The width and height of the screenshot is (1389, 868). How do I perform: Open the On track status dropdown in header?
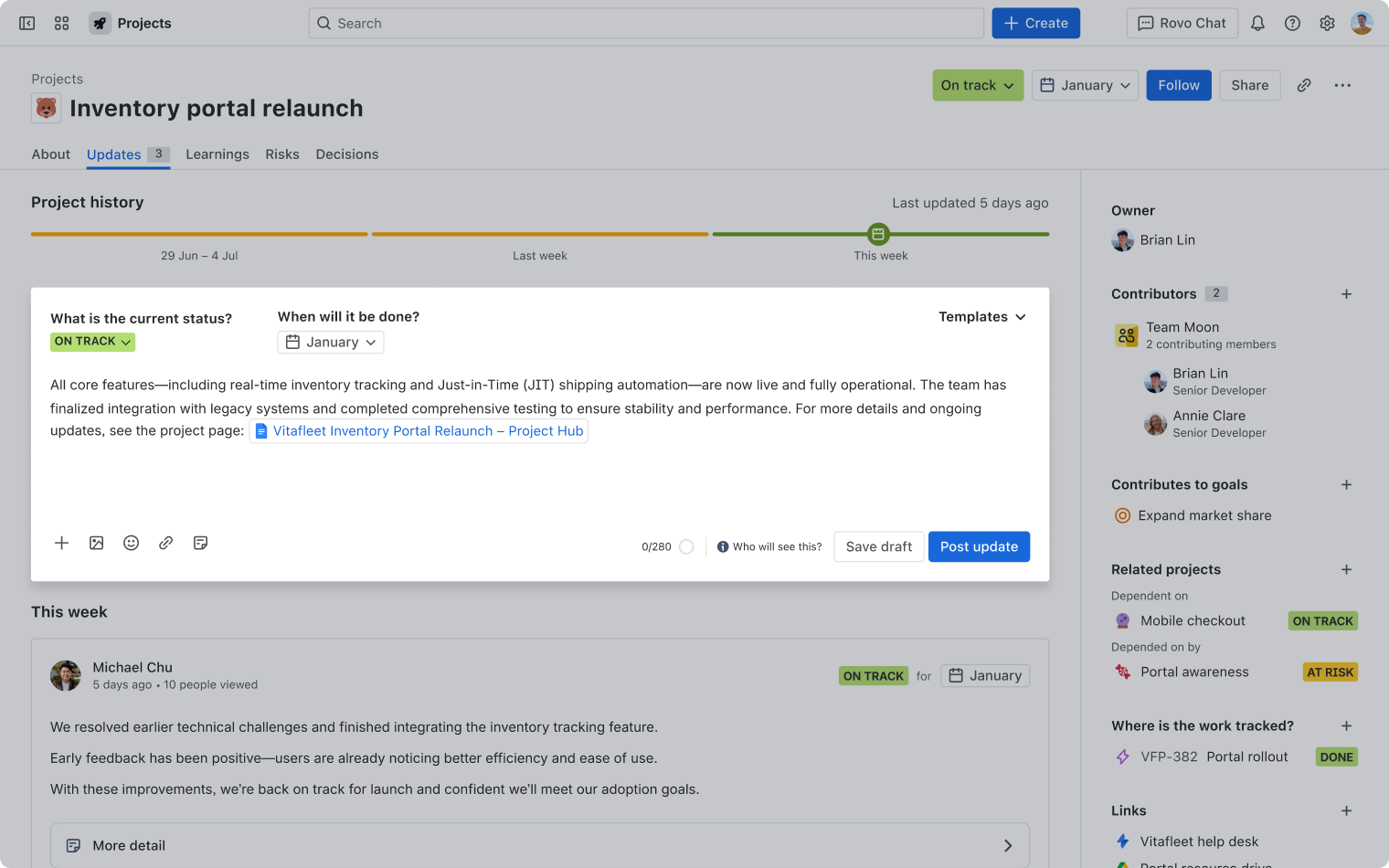pyautogui.click(x=978, y=85)
